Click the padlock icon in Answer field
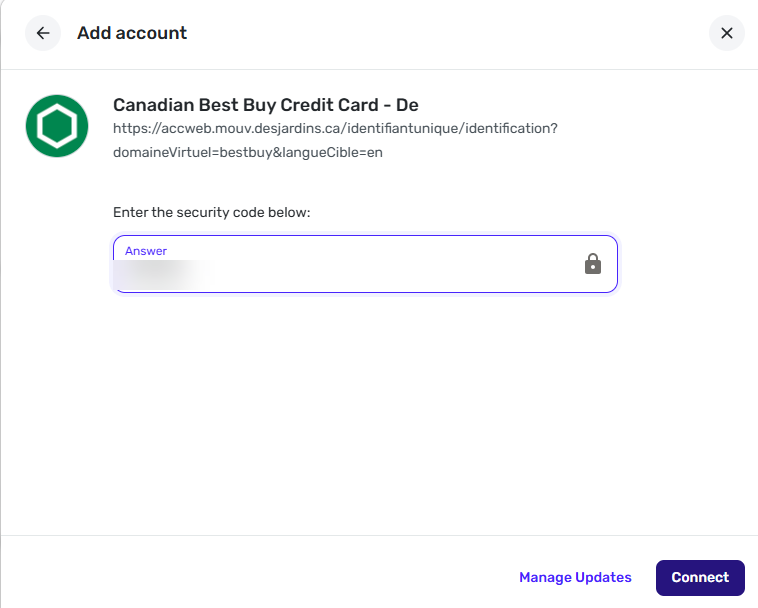 coord(593,264)
